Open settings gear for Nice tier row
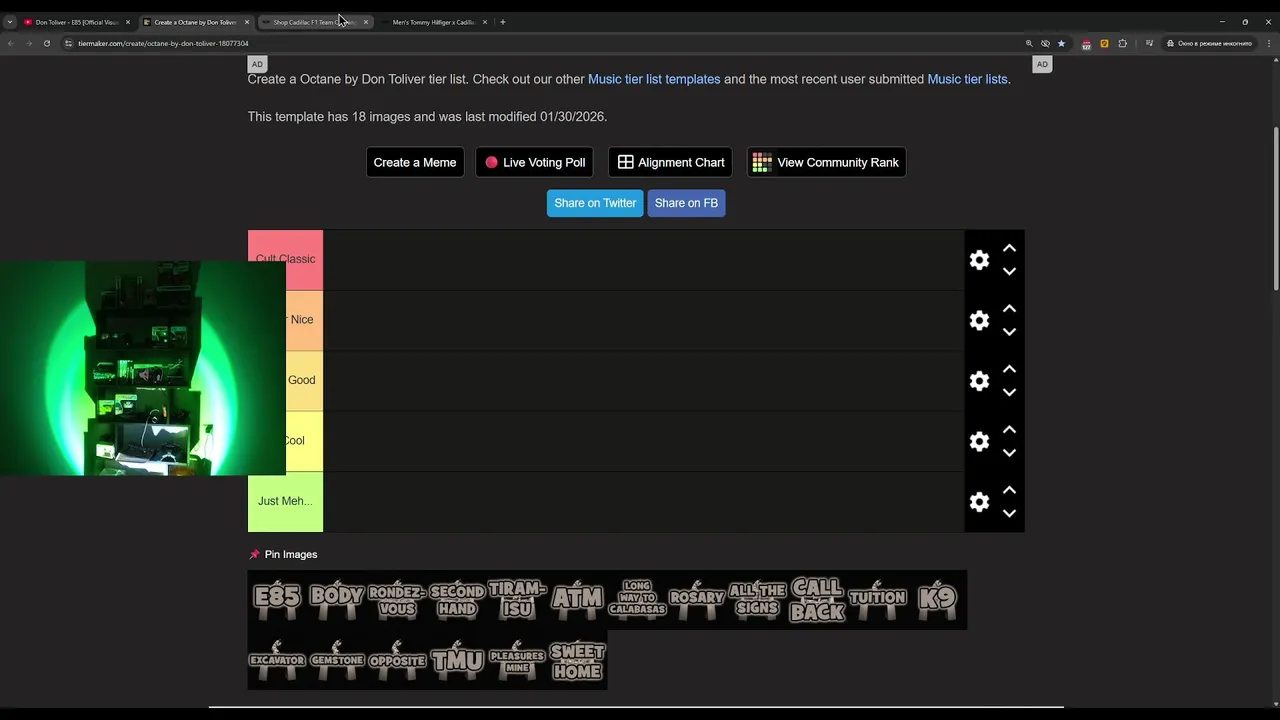 click(x=979, y=320)
